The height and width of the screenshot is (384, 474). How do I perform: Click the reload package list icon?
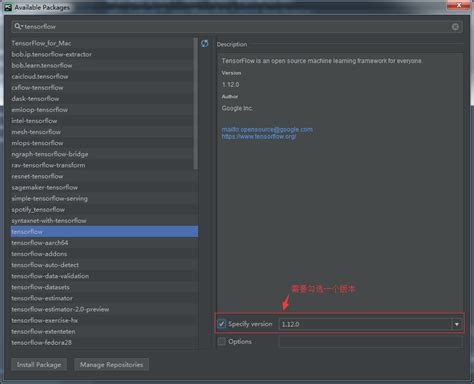pyautogui.click(x=204, y=43)
